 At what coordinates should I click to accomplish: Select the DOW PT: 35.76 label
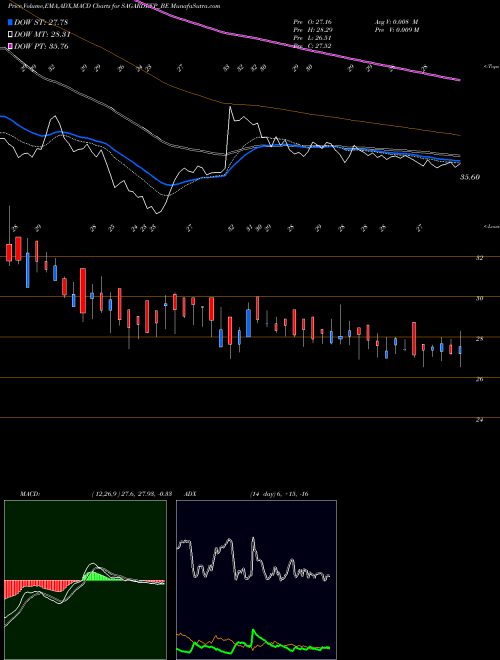(x=41, y=47)
